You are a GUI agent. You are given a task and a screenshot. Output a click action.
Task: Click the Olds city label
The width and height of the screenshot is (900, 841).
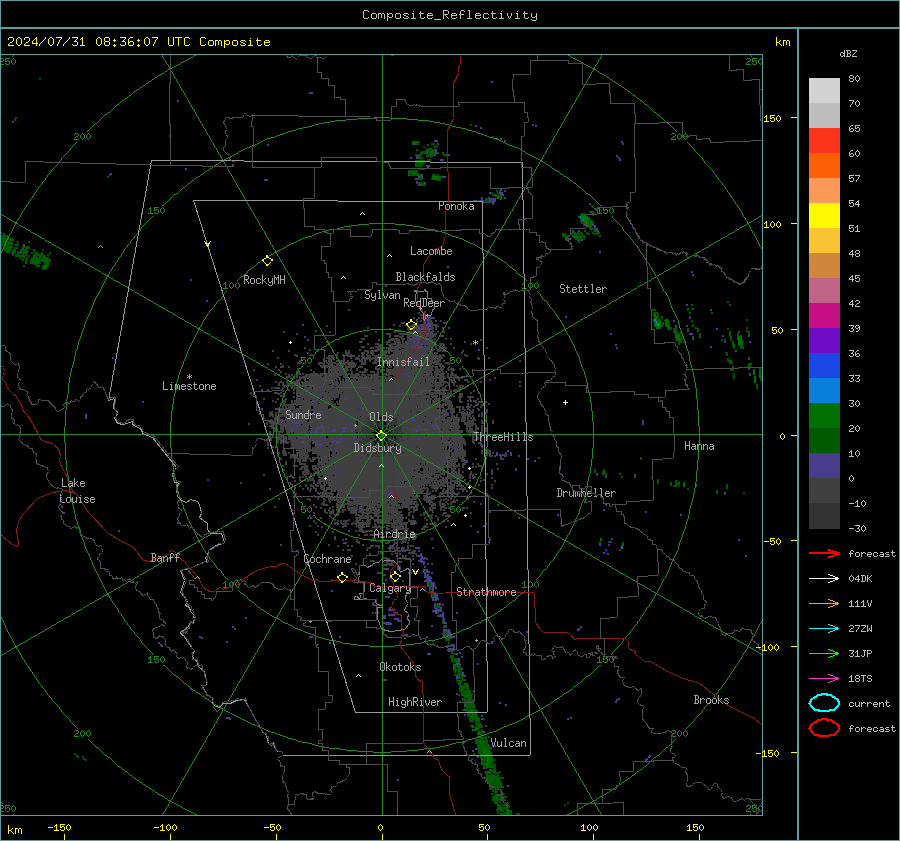381,417
